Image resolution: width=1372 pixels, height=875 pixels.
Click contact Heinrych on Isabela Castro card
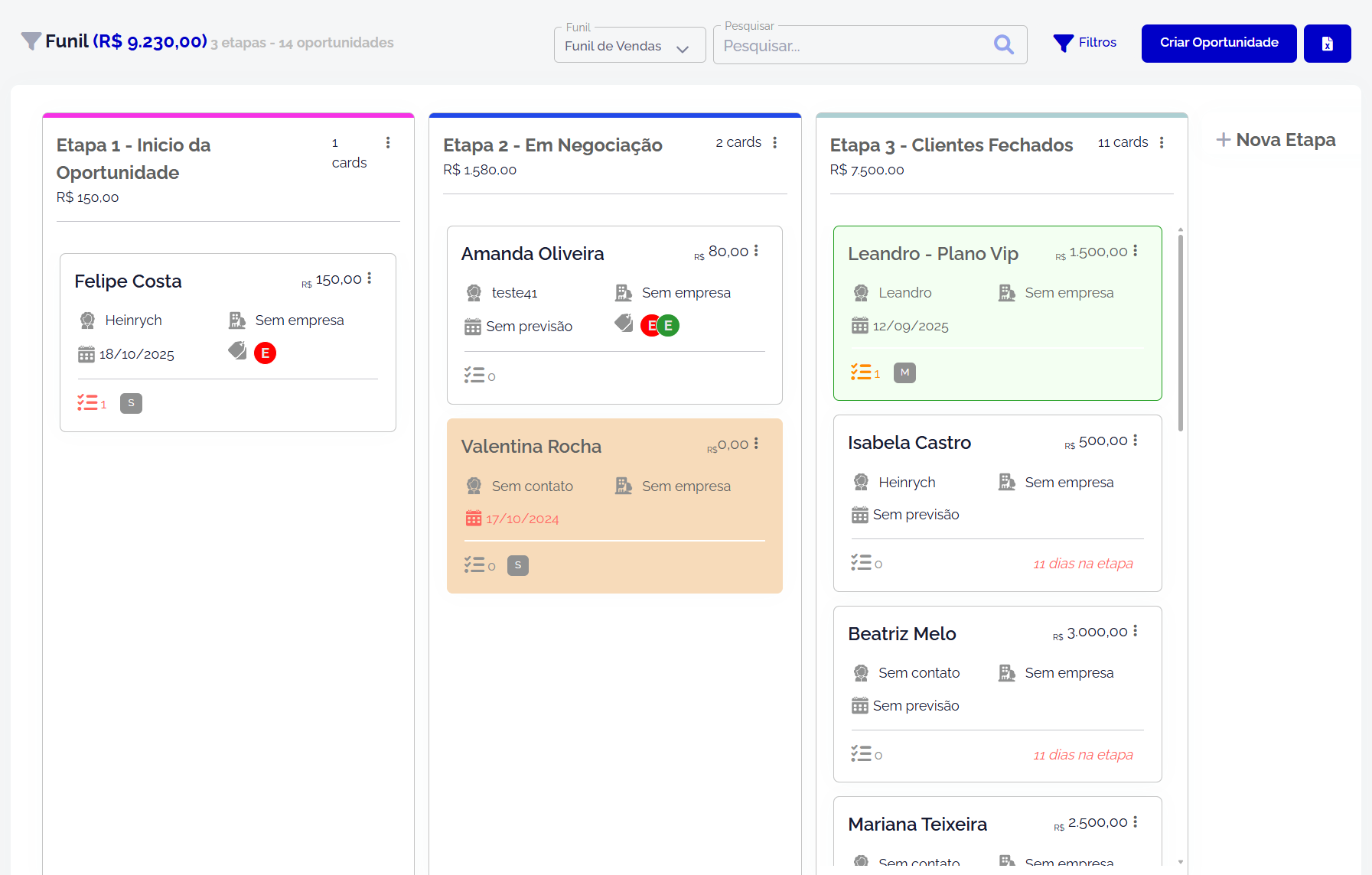point(907,483)
